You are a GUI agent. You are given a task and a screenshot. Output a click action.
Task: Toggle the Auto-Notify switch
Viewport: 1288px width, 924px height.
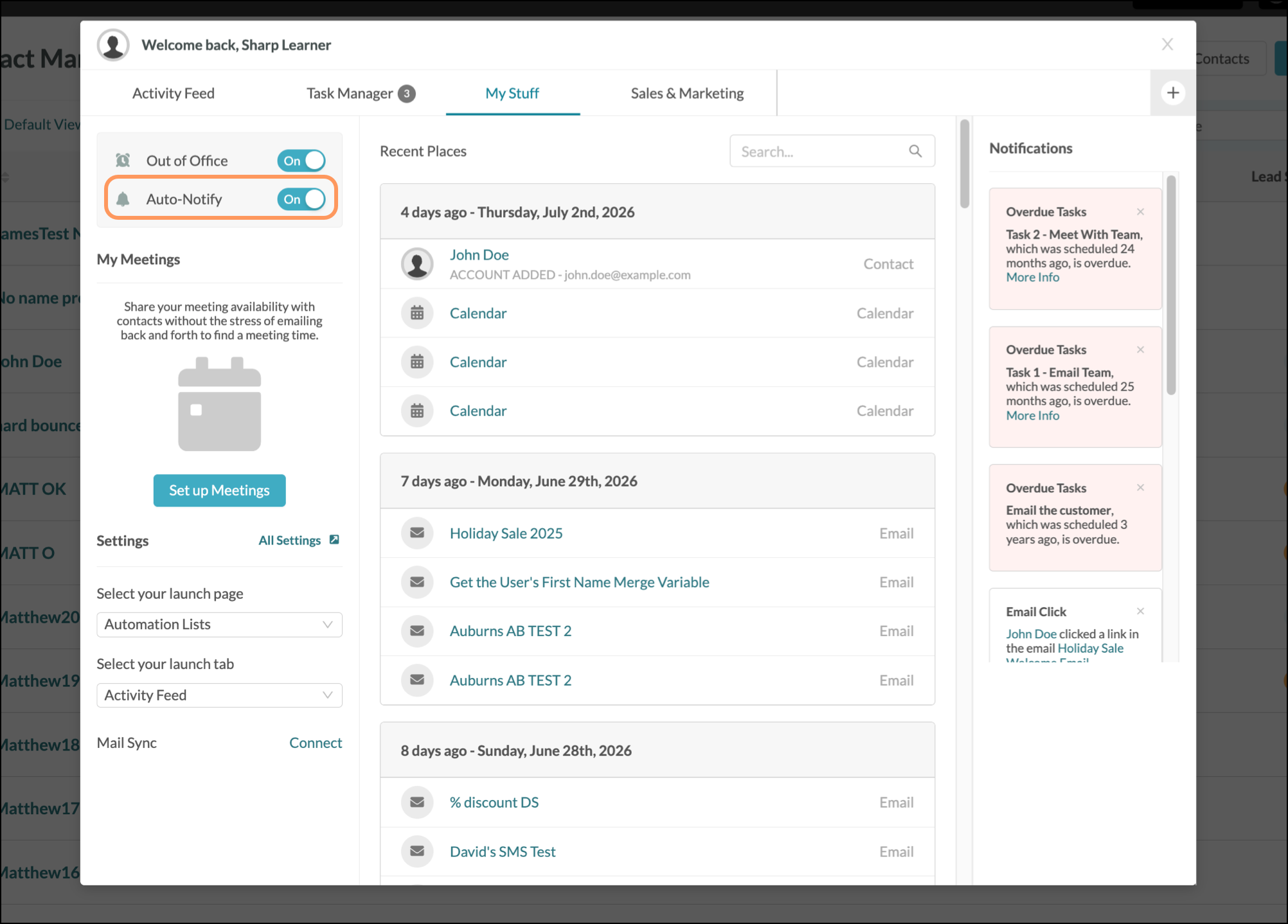click(301, 199)
